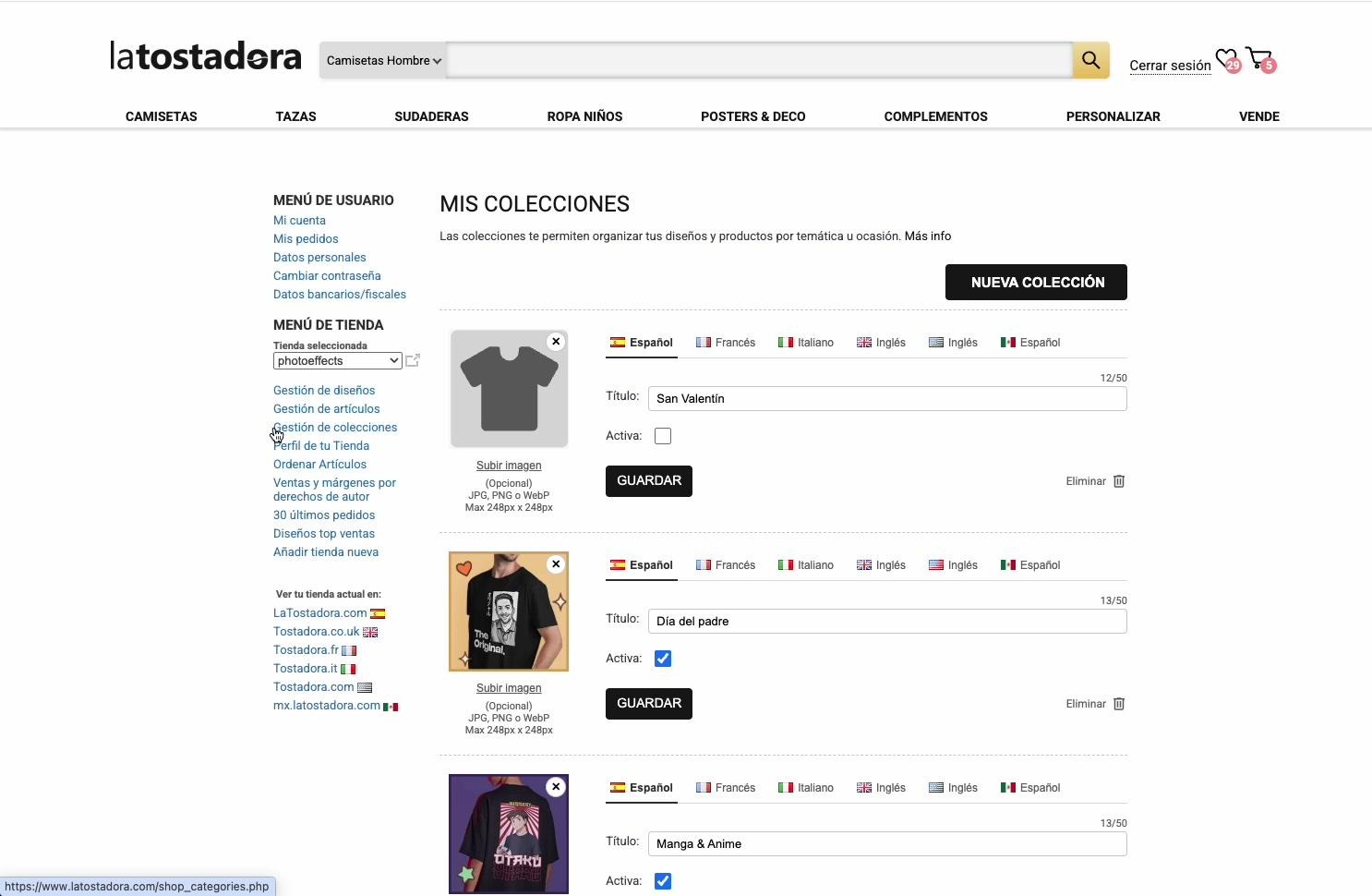Open the photoeffects store selector dropdown

pos(336,360)
